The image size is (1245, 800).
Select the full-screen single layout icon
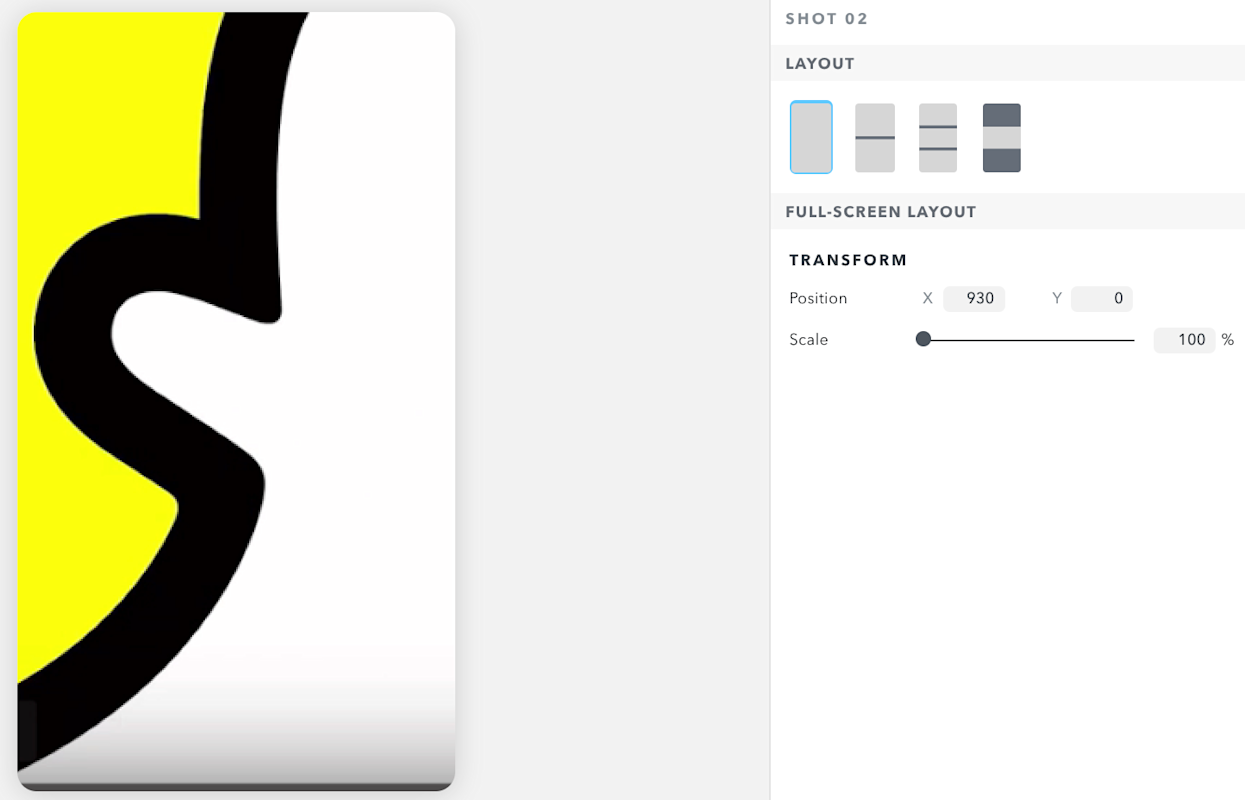point(811,137)
